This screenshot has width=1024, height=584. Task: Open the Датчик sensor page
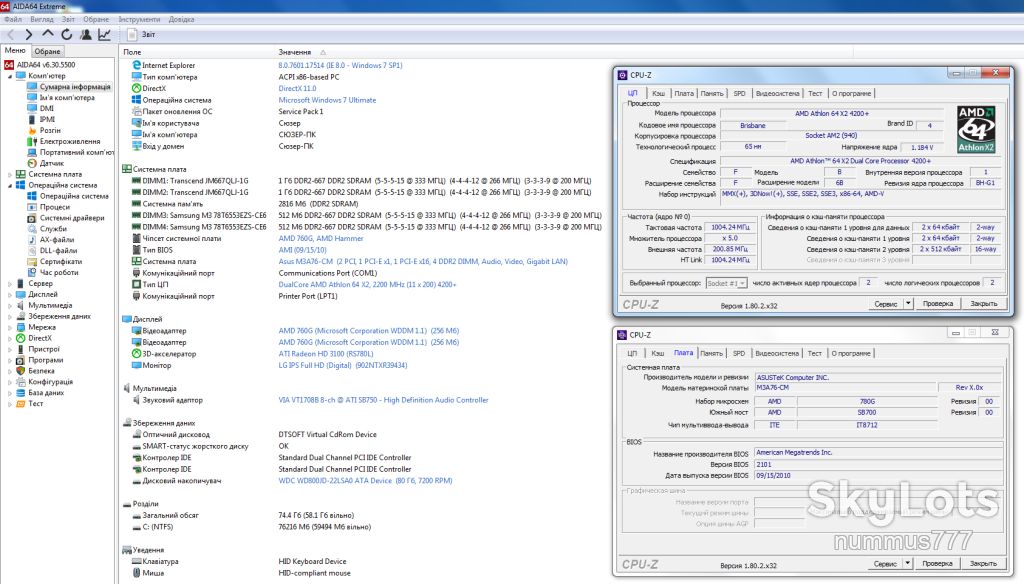click(x=52, y=163)
